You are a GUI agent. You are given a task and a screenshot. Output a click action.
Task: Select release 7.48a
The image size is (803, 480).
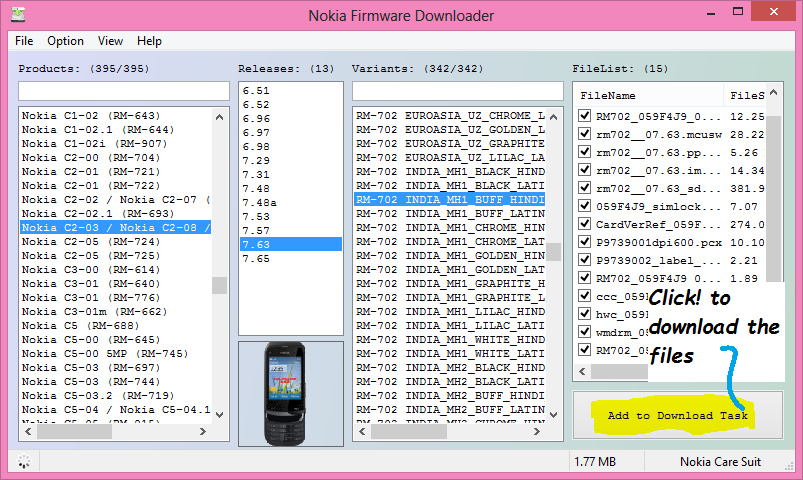pyautogui.click(x=291, y=202)
